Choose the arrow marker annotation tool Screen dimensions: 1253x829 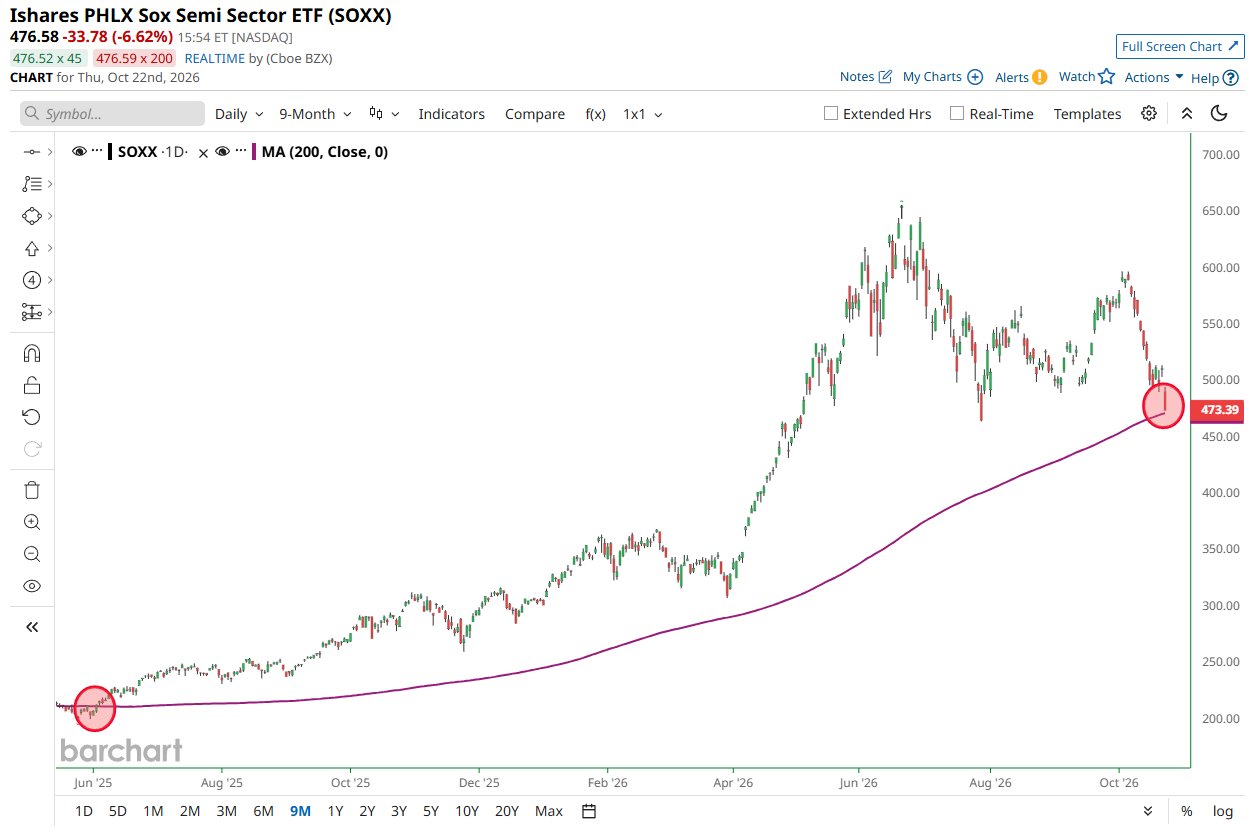click(31, 248)
